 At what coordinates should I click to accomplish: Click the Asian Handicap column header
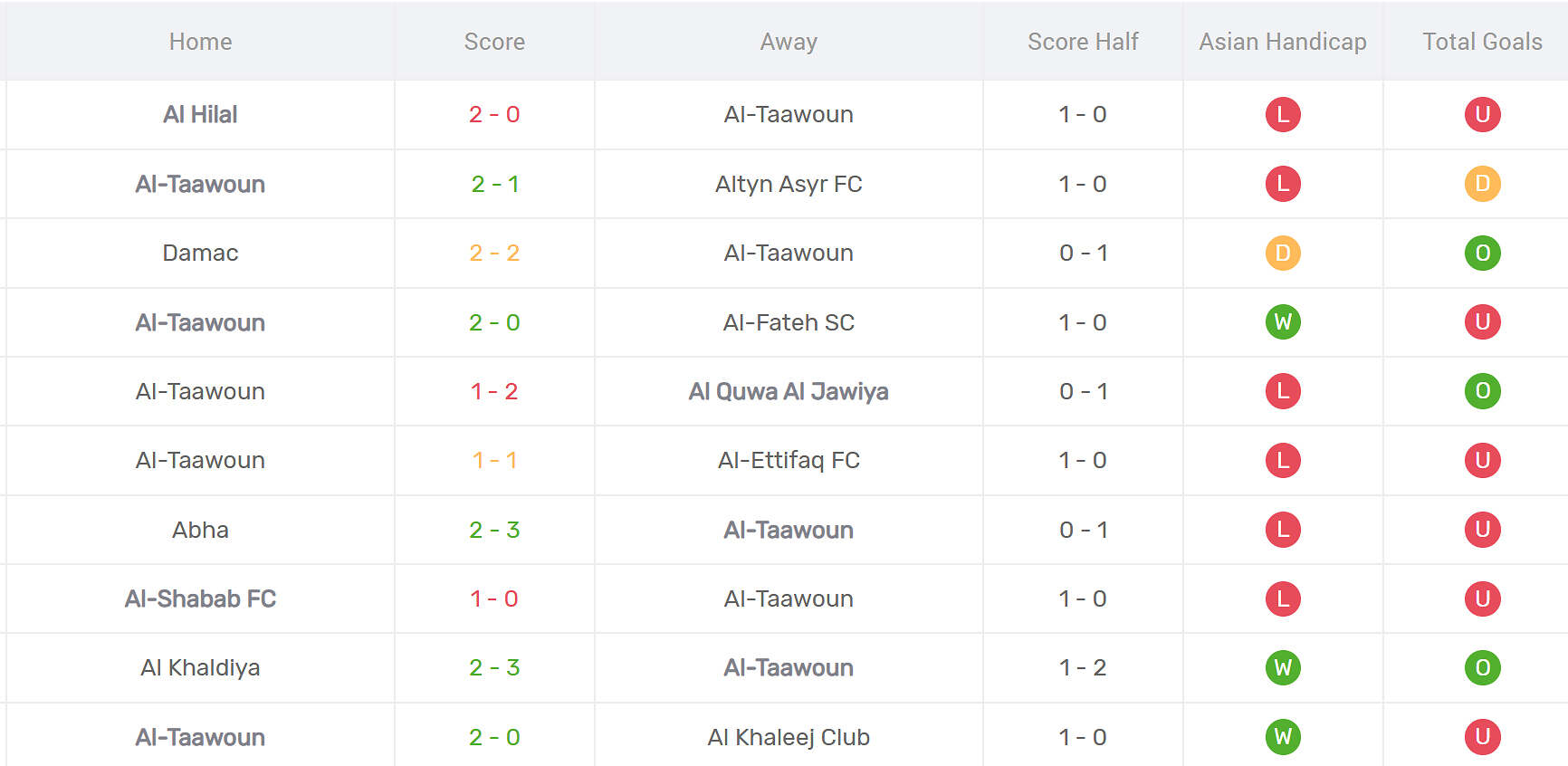coord(1283,42)
